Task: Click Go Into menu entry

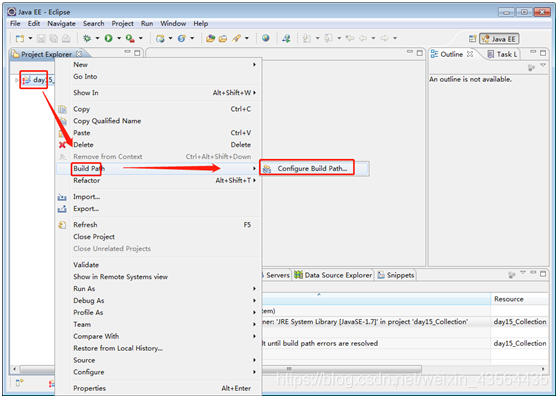Action: (x=159, y=77)
